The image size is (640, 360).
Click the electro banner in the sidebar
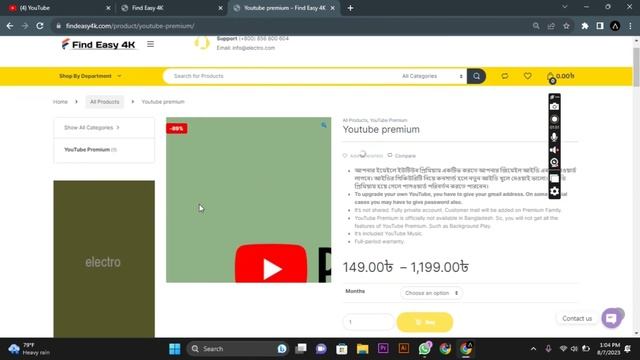pyautogui.click(x=104, y=259)
